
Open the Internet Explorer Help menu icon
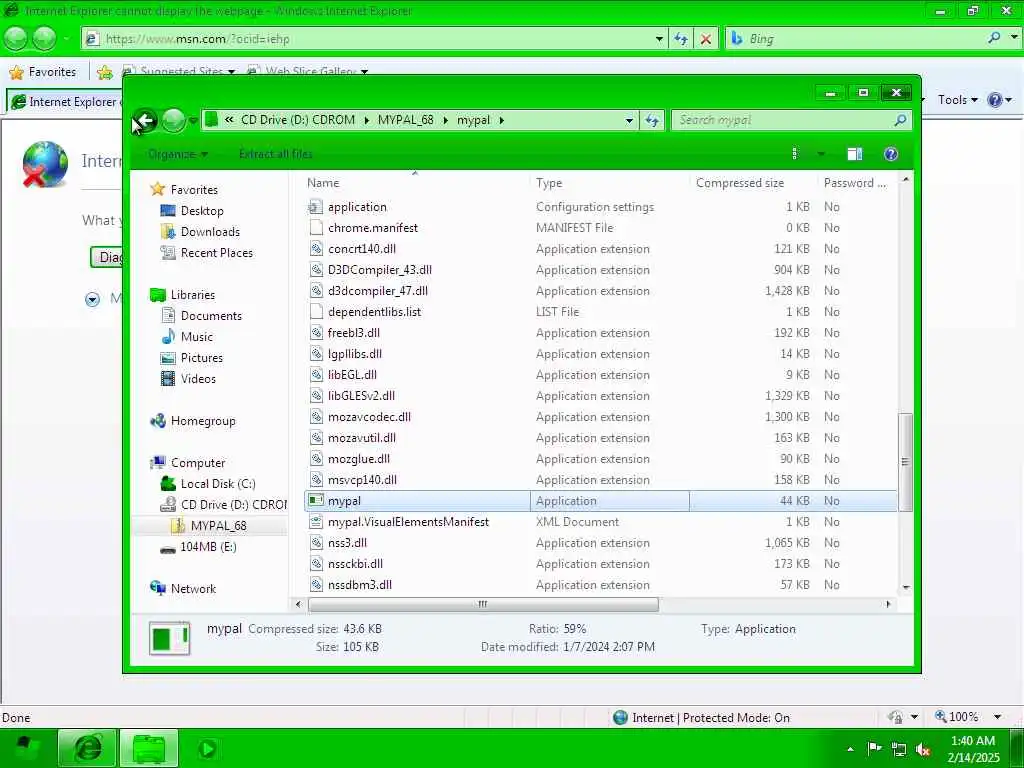(x=995, y=100)
